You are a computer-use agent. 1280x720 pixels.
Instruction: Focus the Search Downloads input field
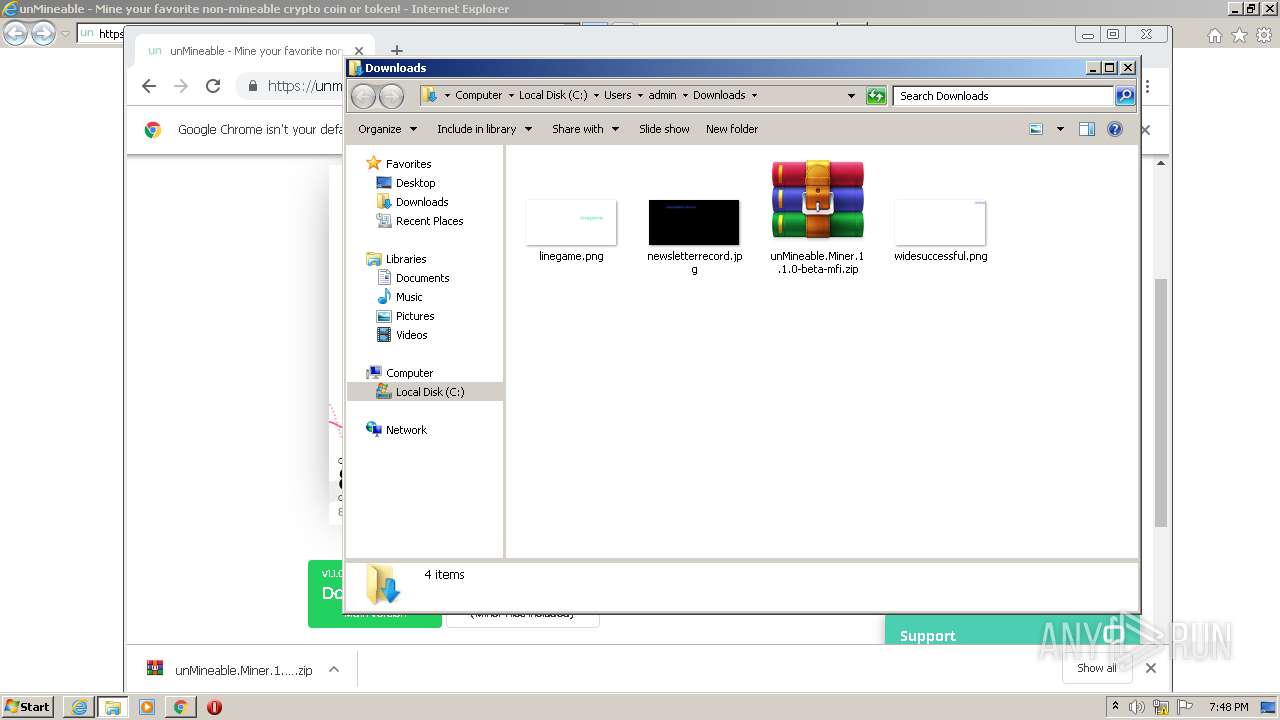[1003, 96]
